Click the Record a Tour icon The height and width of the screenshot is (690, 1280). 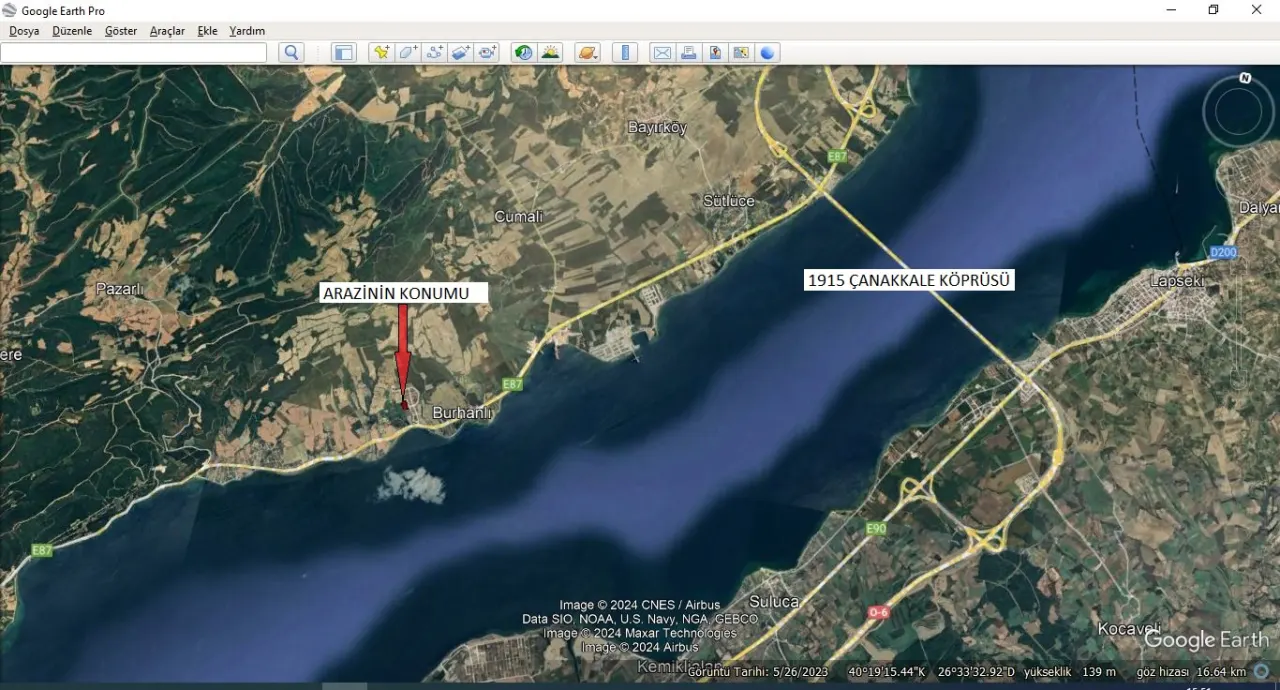pyautogui.click(x=487, y=53)
